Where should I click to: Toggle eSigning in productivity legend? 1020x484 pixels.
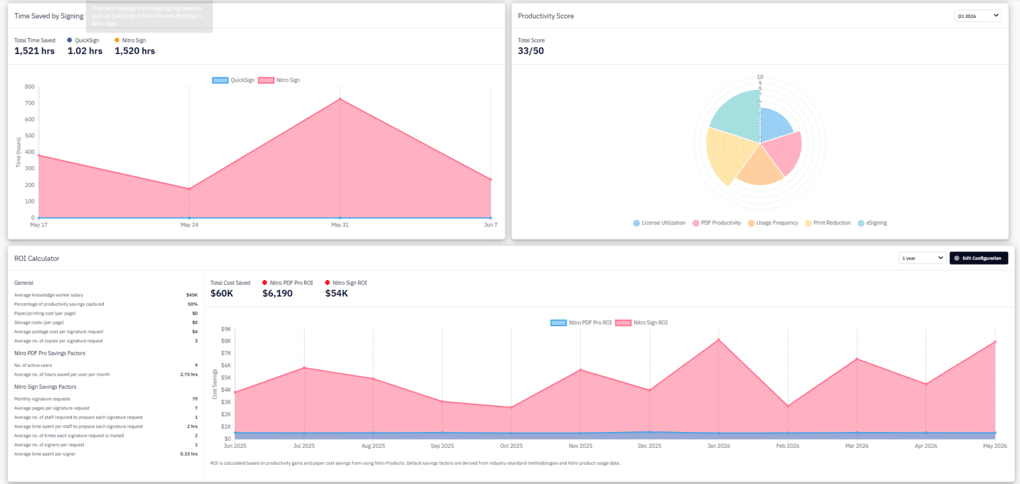click(x=872, y=222)
